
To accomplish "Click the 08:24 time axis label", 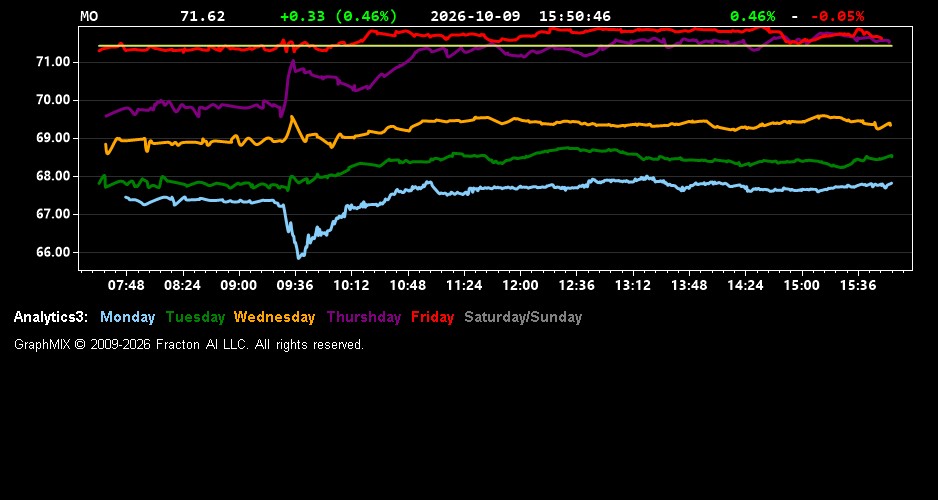I will click(x=182, y=285).
